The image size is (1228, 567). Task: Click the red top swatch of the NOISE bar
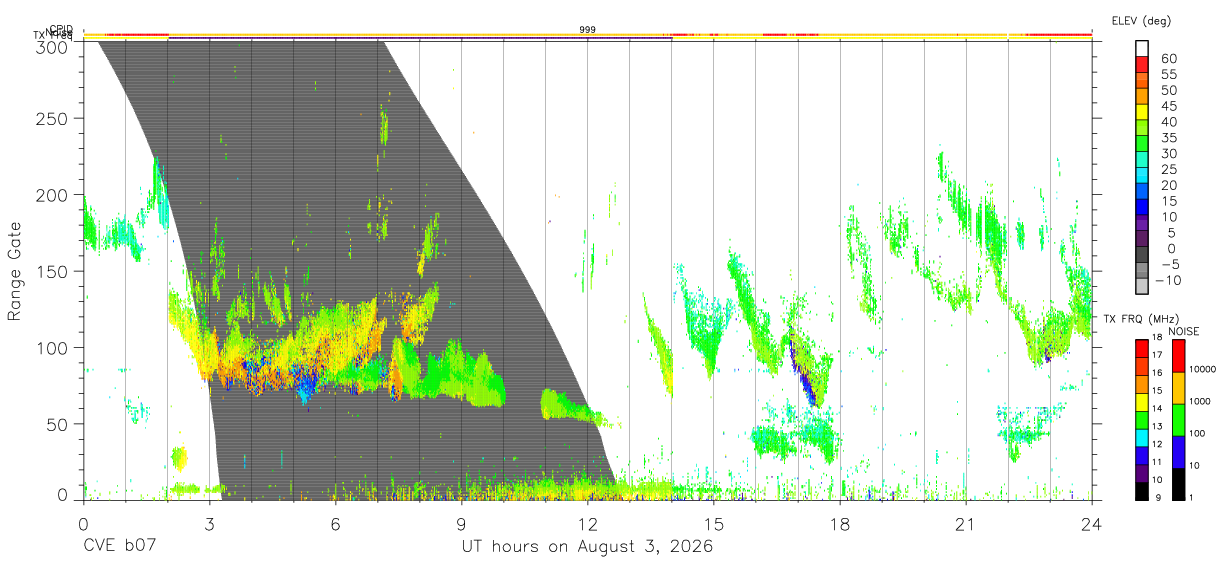coord(1178,355)
